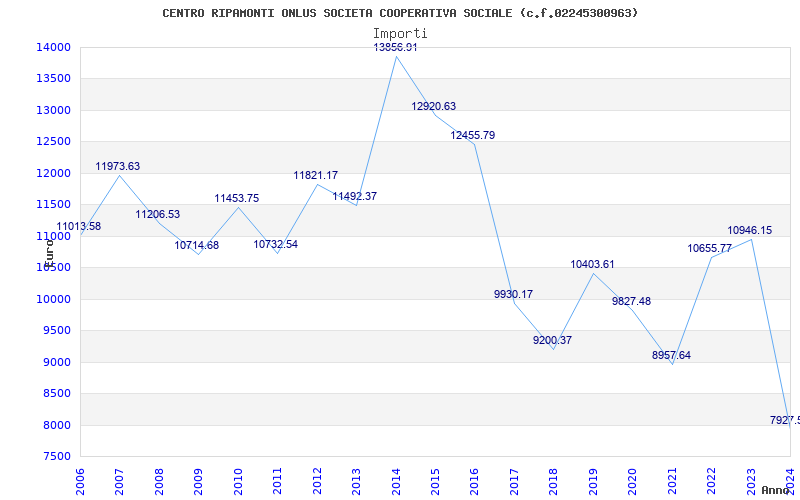The image size is (800, 500).
Task: Click y-axis tick label 12000
Action: tap(53, 173)
